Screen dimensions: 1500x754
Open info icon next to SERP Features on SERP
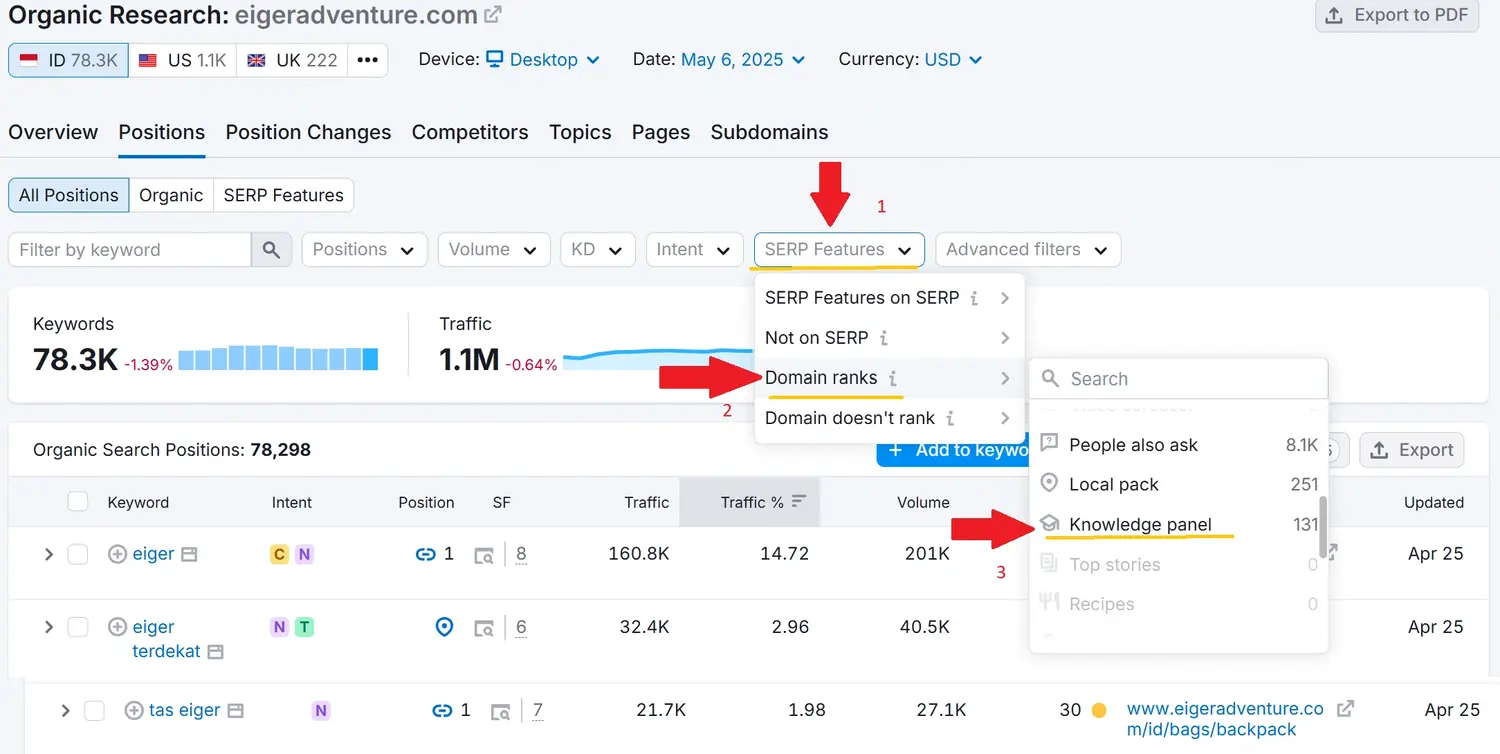coord(975,298)
